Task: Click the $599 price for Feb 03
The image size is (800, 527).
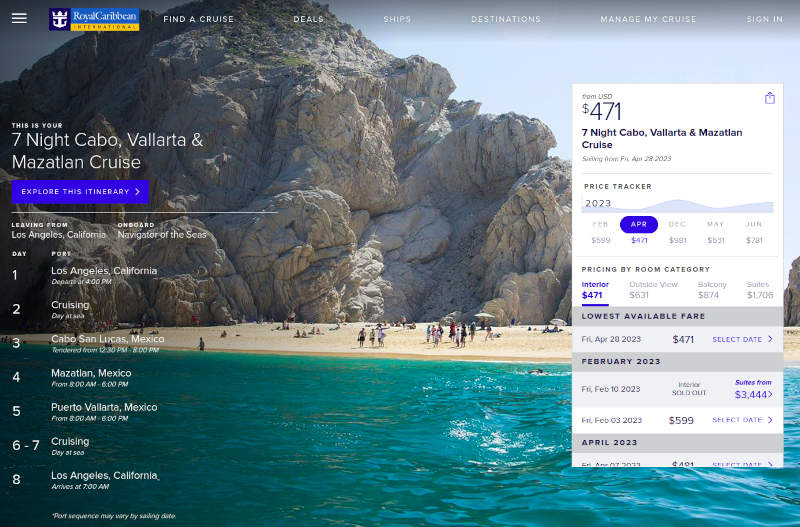Action: 681,420
